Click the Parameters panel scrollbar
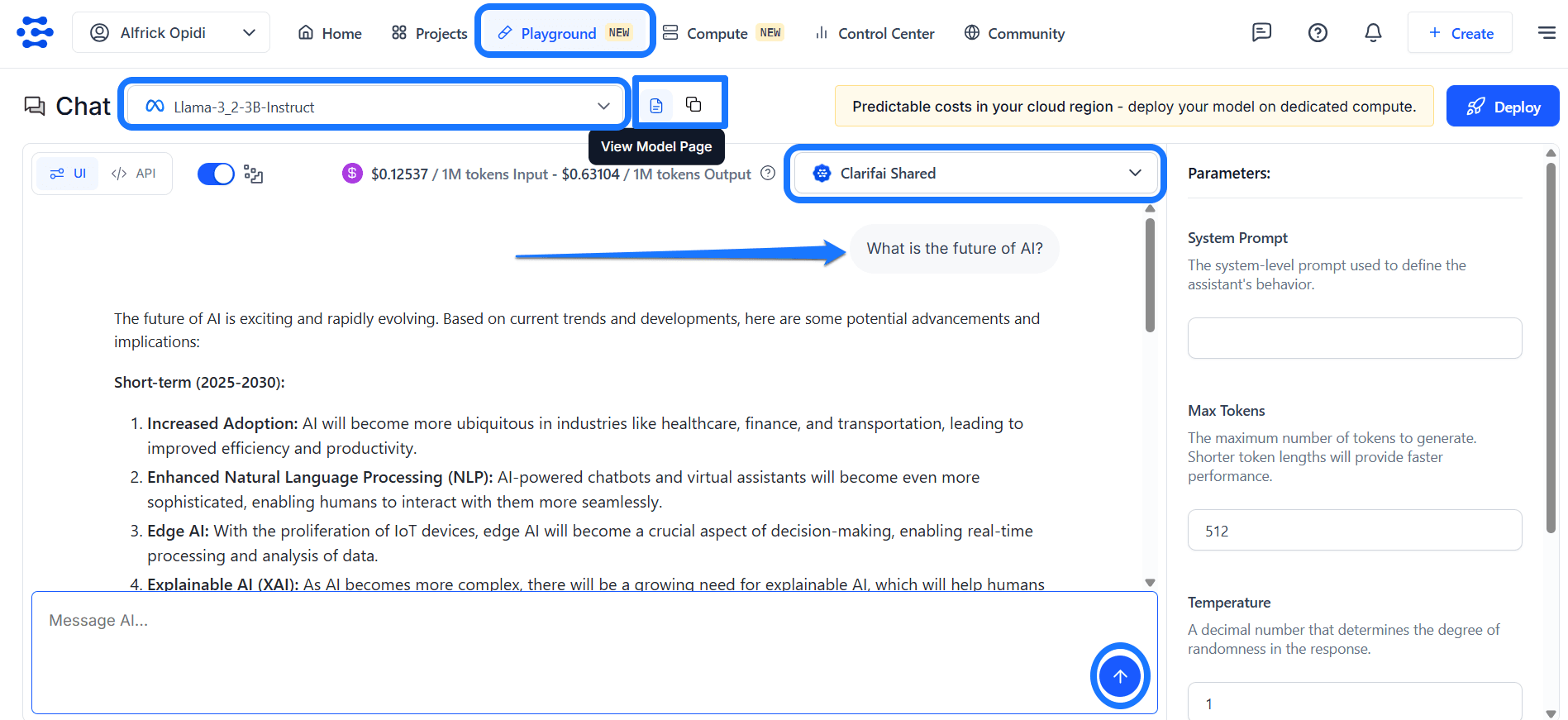Viewport: 1568px width, 720px height. pyautogui.click(x=1551, y=346)
